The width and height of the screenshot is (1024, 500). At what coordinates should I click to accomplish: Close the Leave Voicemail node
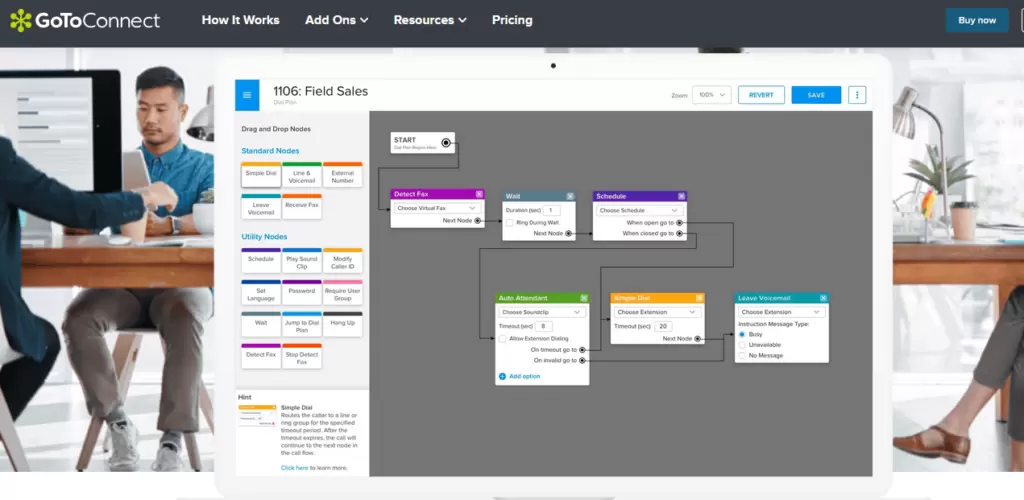pyautogui.click(x=823, y=298)
